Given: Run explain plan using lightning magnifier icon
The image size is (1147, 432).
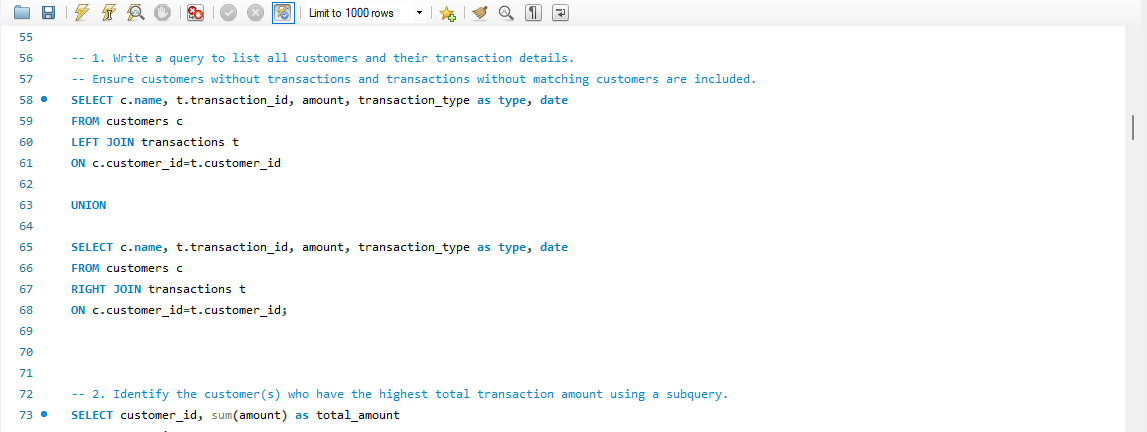Looking at the screenshot, I should (135, 12).
